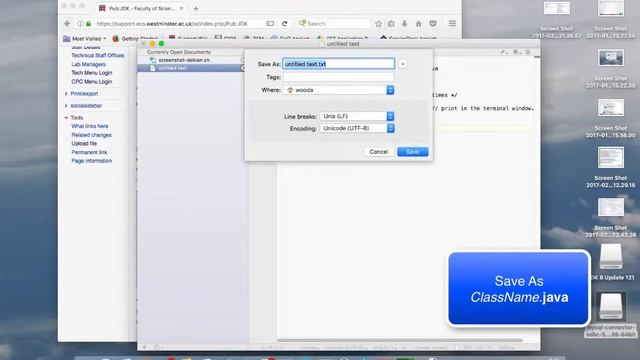640x360 pixels.
Task: Open the Upload file link
Action: coord(84,143)
